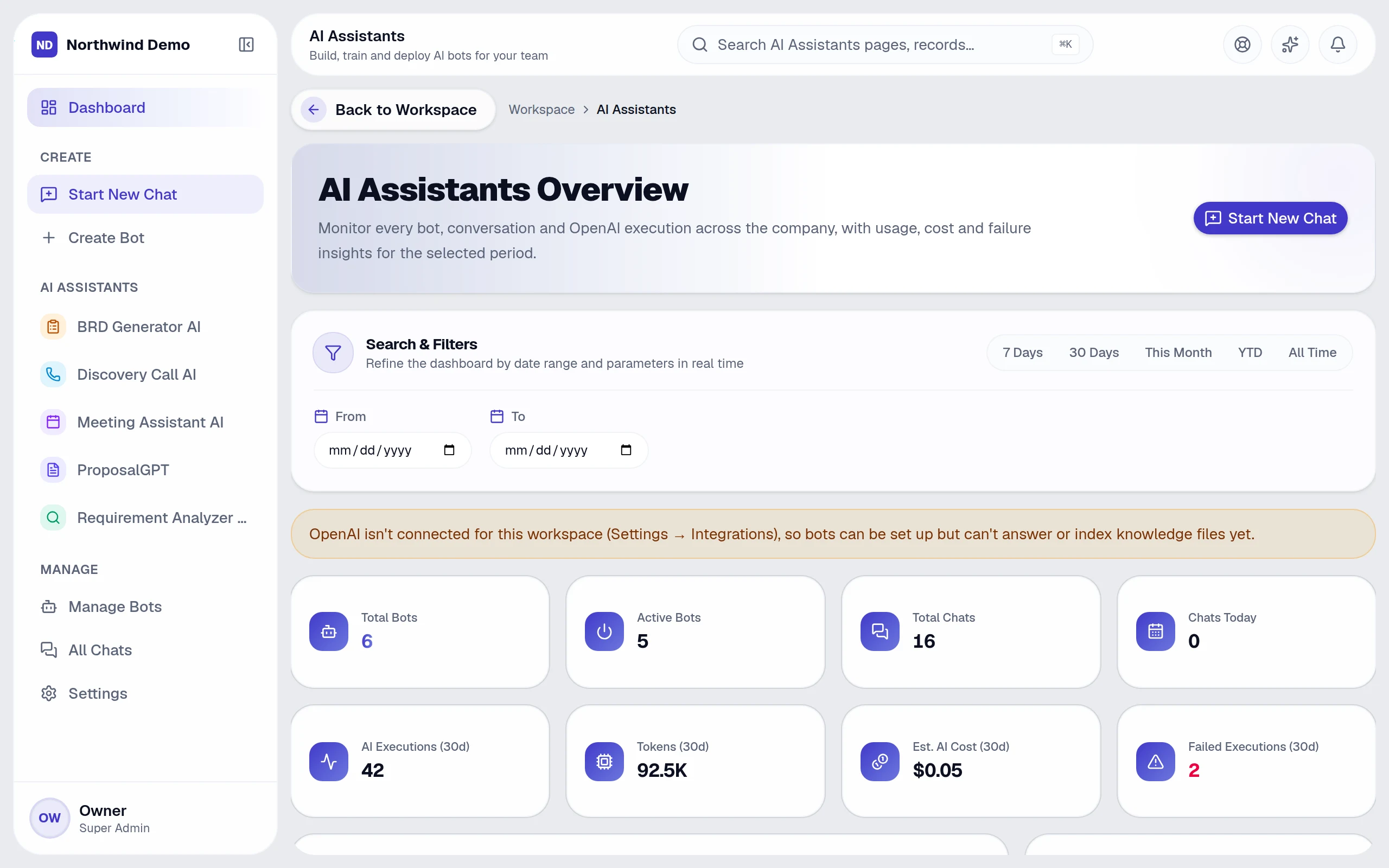The height and width of the screenshot is (868, 1389).
Task: Click Start New Chat in the sidebar
Action: (145, 194)
